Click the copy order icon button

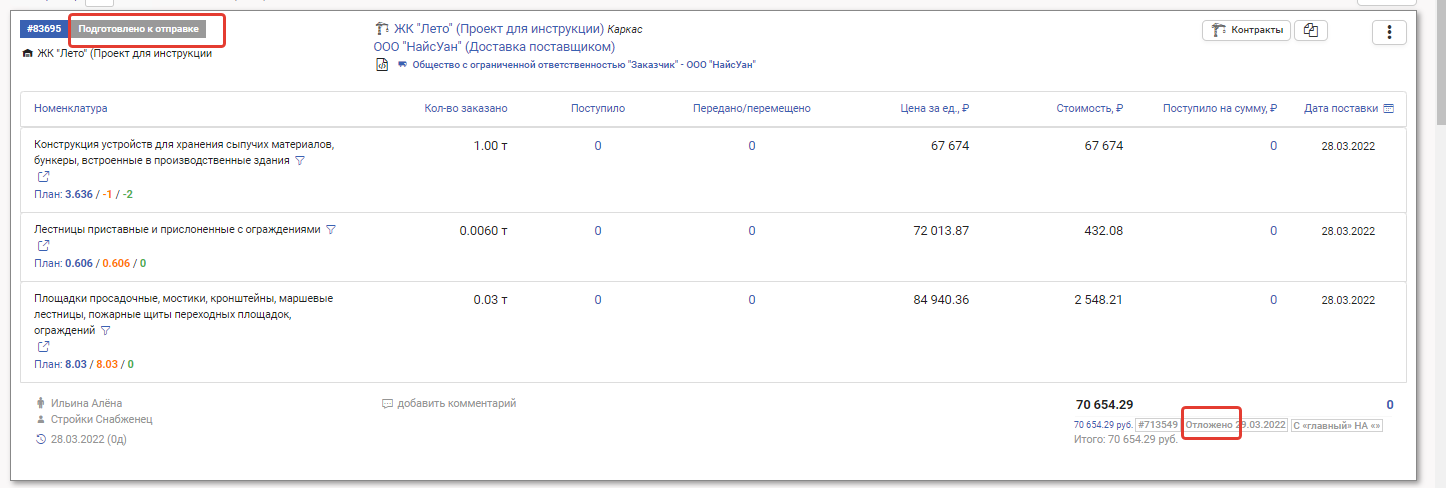coord(1310,30)
